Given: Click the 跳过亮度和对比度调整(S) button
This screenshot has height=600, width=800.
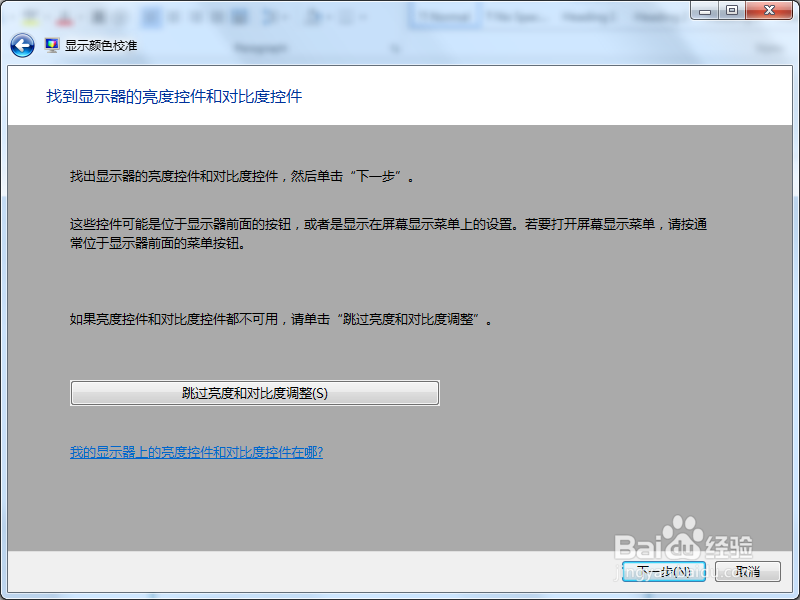Looking at the screenshot, I should pyautogui.click(x=254, y=392).
